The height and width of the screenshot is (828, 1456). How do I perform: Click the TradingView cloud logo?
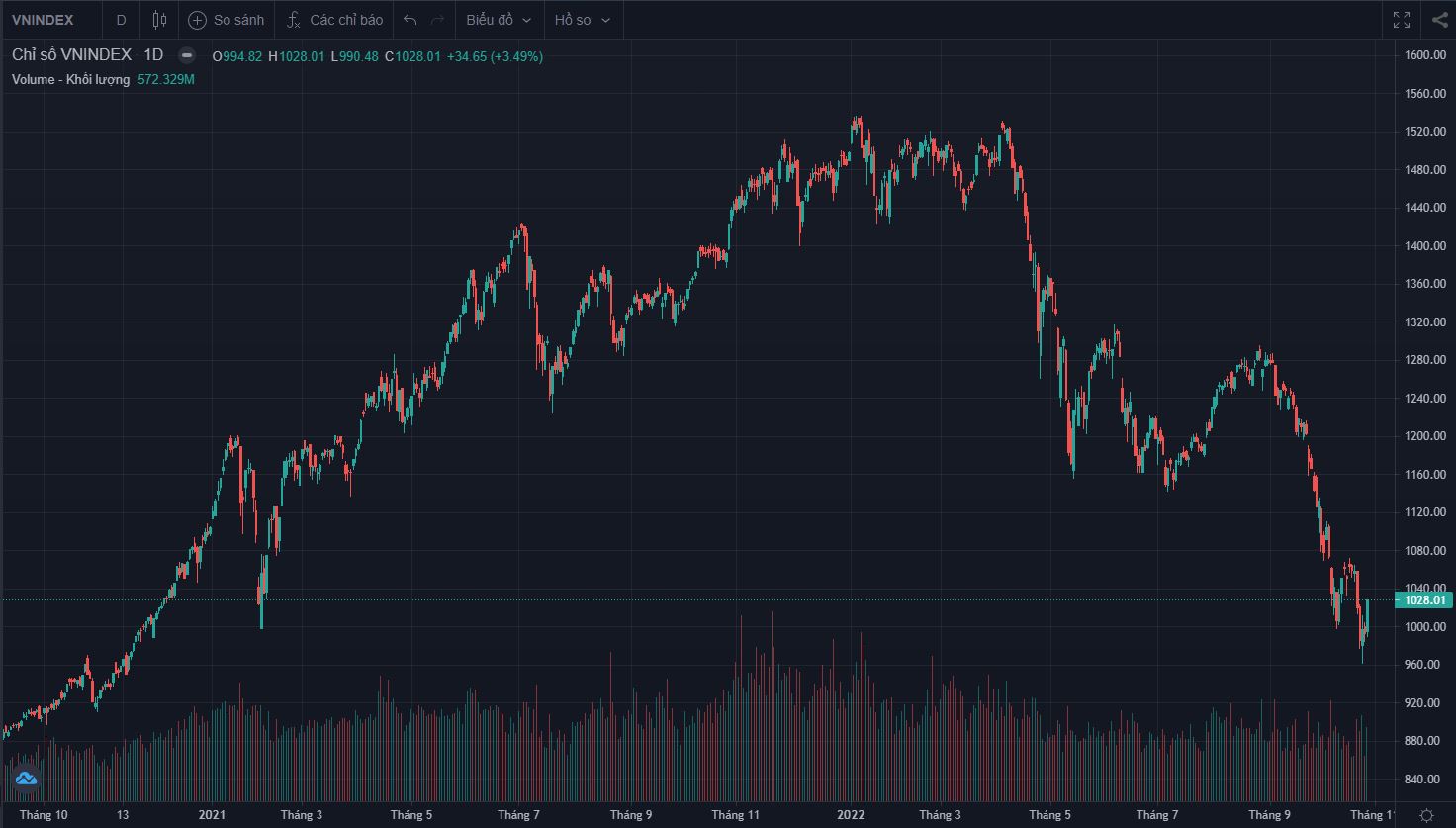coord(26,780)
